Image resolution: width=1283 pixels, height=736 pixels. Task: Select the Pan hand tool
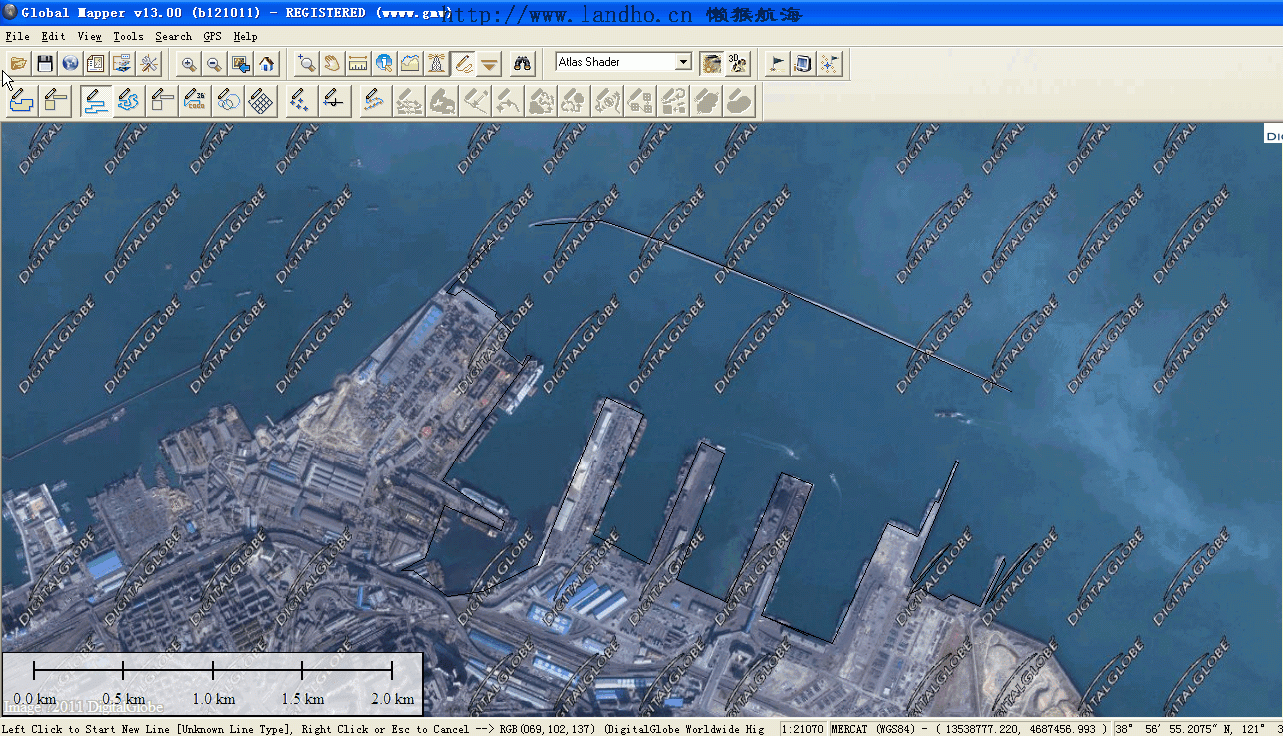pyautogui.click(x=332, y=64)
